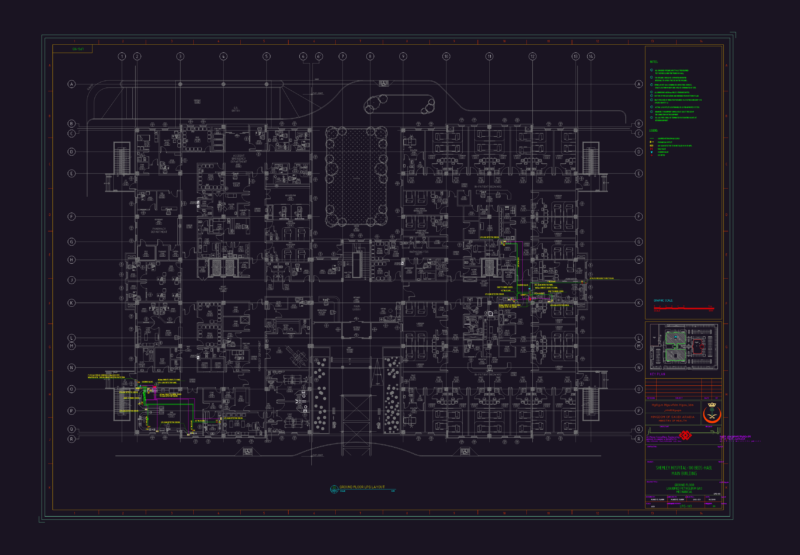Click the green sheet title block below MAIN BUILDING
800x555 pixels.
pyautogui.click(x=684, y=488)
